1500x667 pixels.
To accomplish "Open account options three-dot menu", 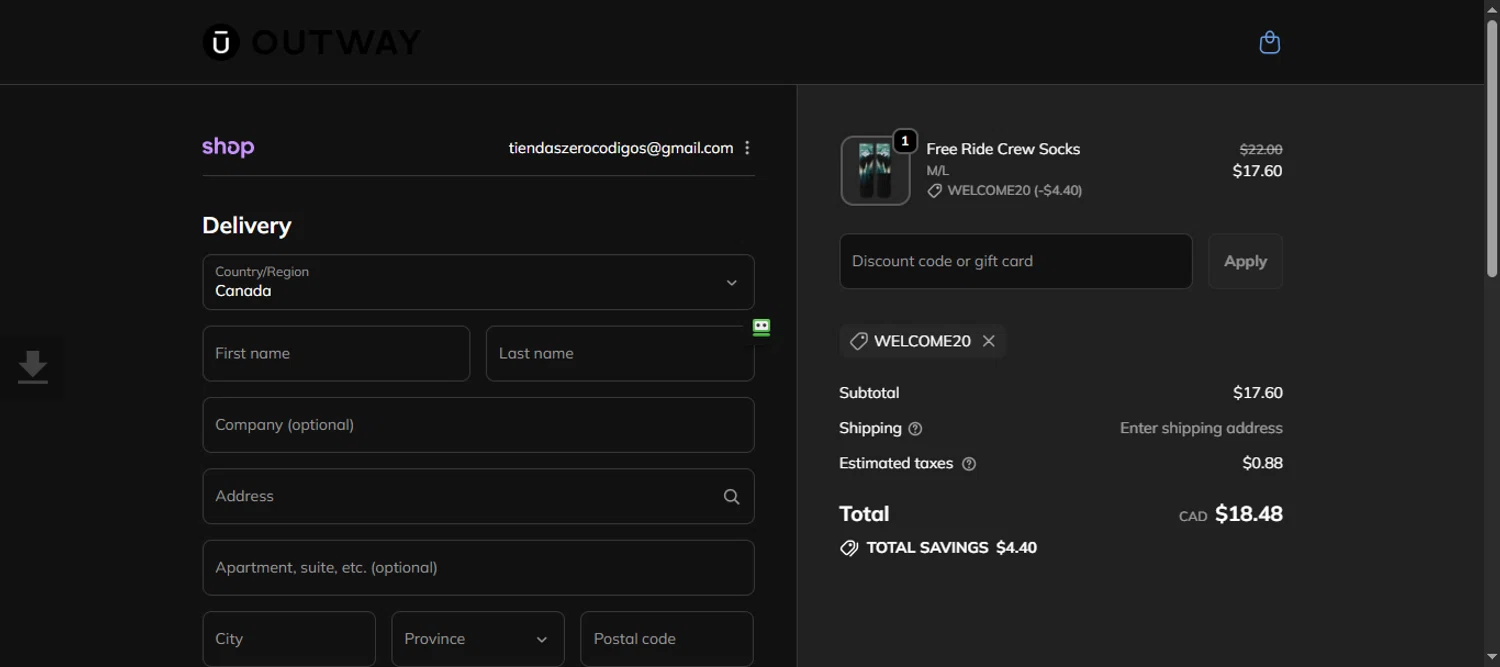I will pos(747,148).
